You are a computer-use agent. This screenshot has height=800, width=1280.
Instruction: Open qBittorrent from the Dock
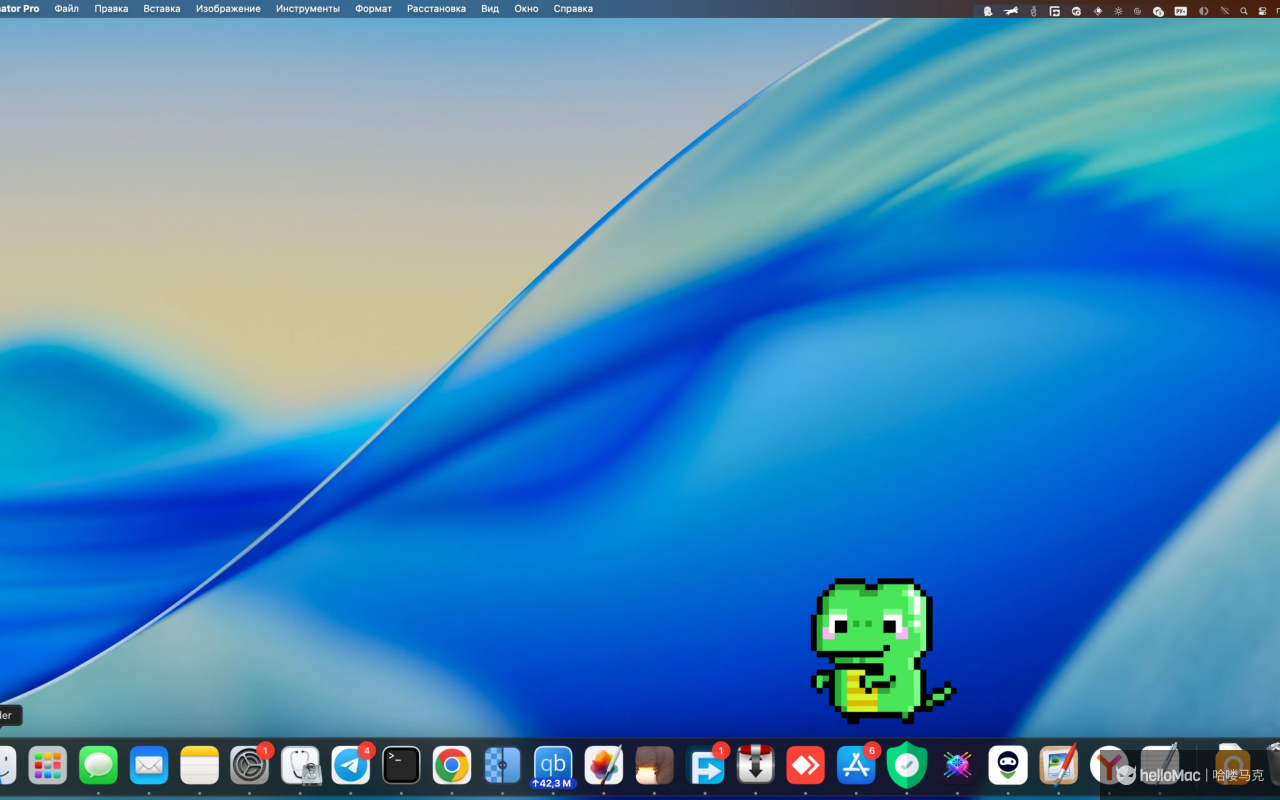pyautogui.click(x=553, y=766)
